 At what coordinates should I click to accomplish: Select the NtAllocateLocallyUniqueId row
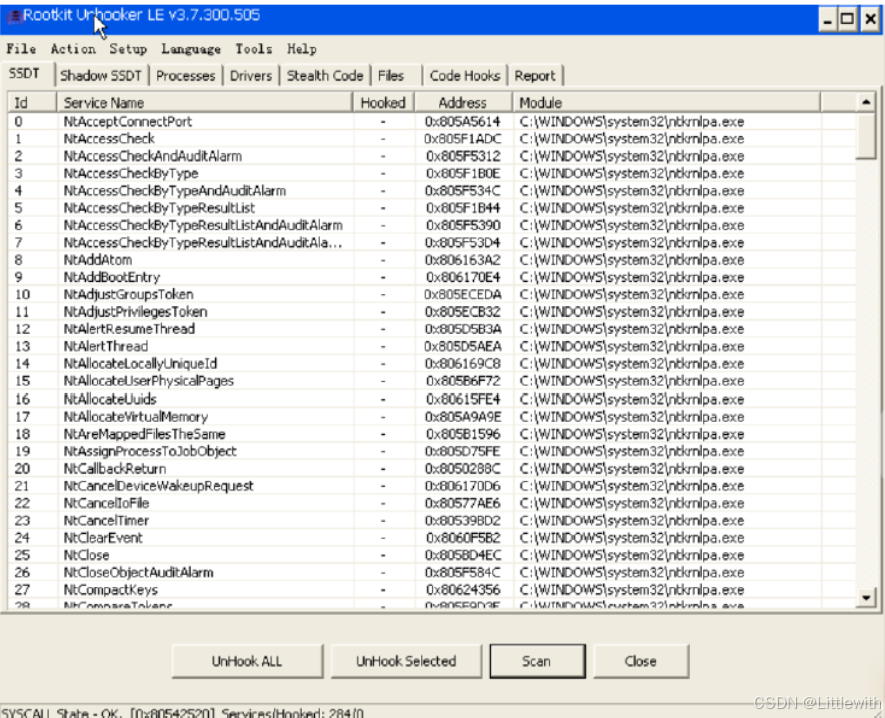click(x=432, y=364)
